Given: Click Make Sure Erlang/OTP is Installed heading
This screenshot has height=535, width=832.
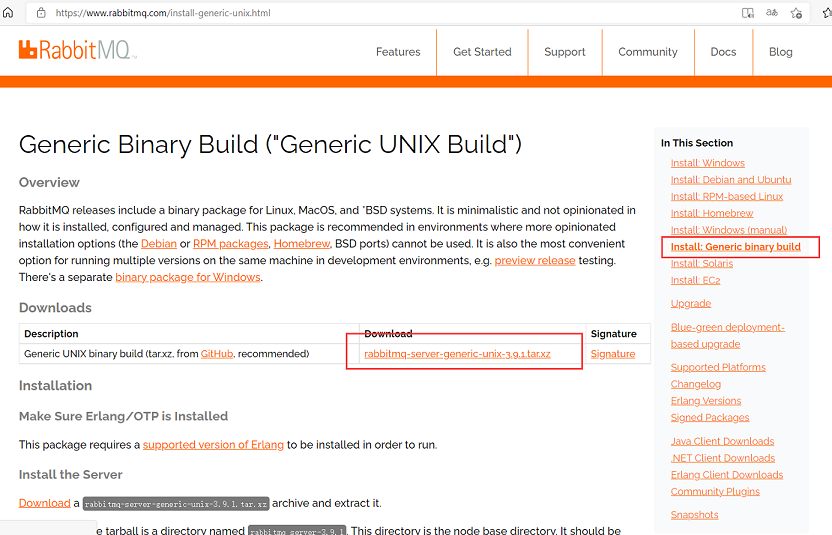Looking at the screenshot, I should click(x=123, y=416).
